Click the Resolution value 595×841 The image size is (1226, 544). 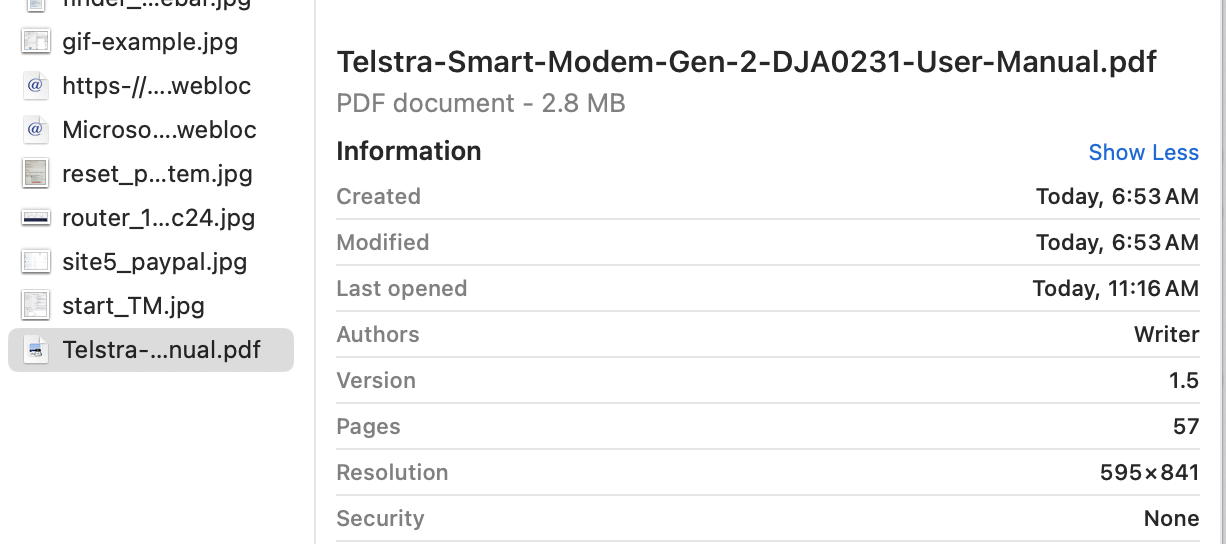pos(1149,472)
